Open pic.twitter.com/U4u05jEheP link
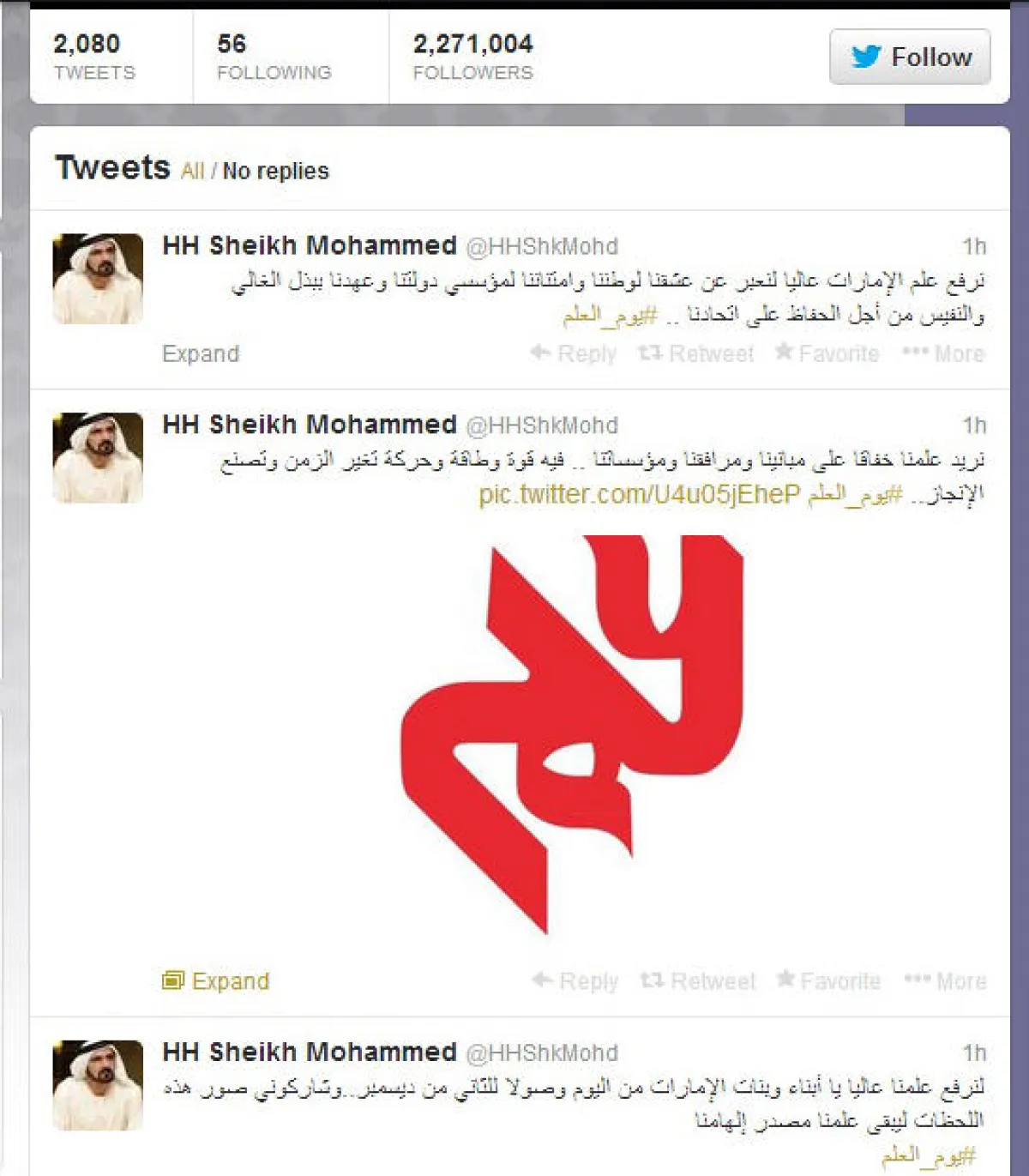Image resolution: width=1029 pixels, height=1176 pixels. [639, 494]
